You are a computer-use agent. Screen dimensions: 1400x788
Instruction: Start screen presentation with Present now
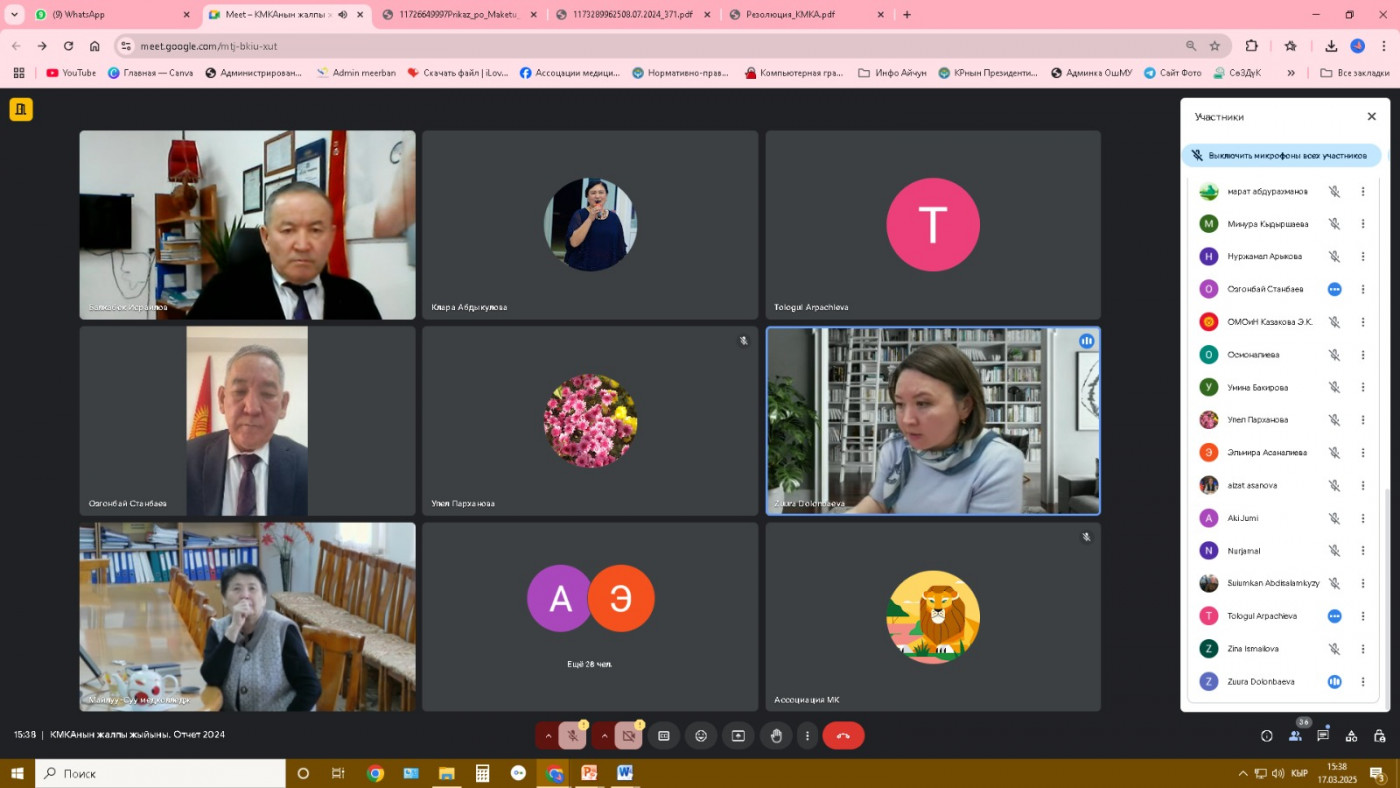point(738,736)
